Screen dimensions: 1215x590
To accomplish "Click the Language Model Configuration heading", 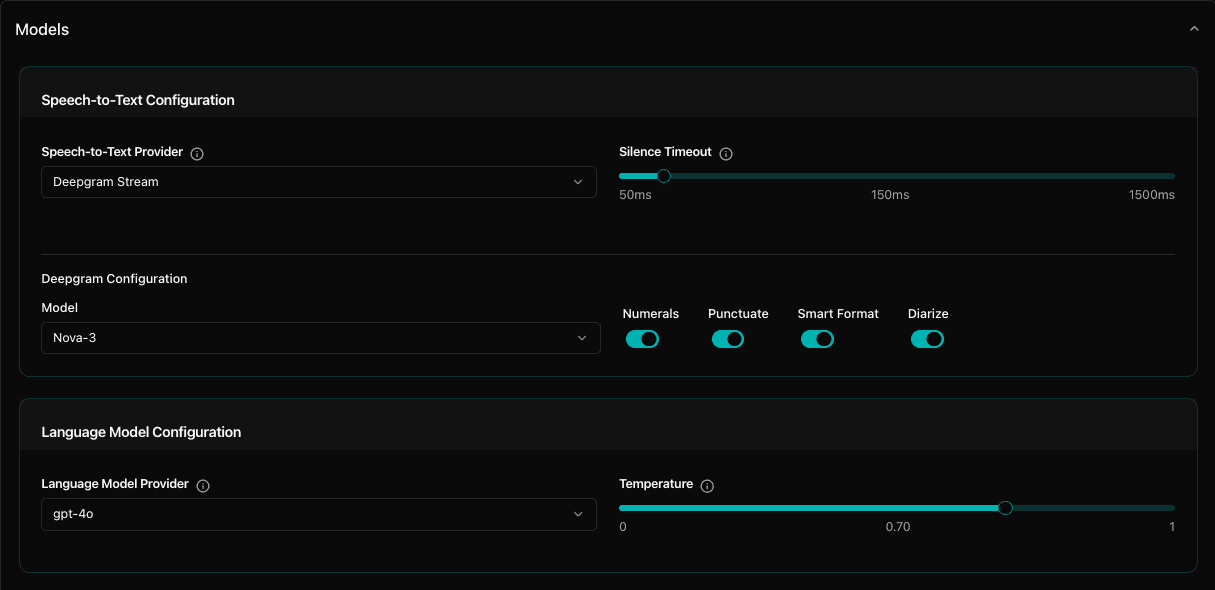I will (141, 432).
